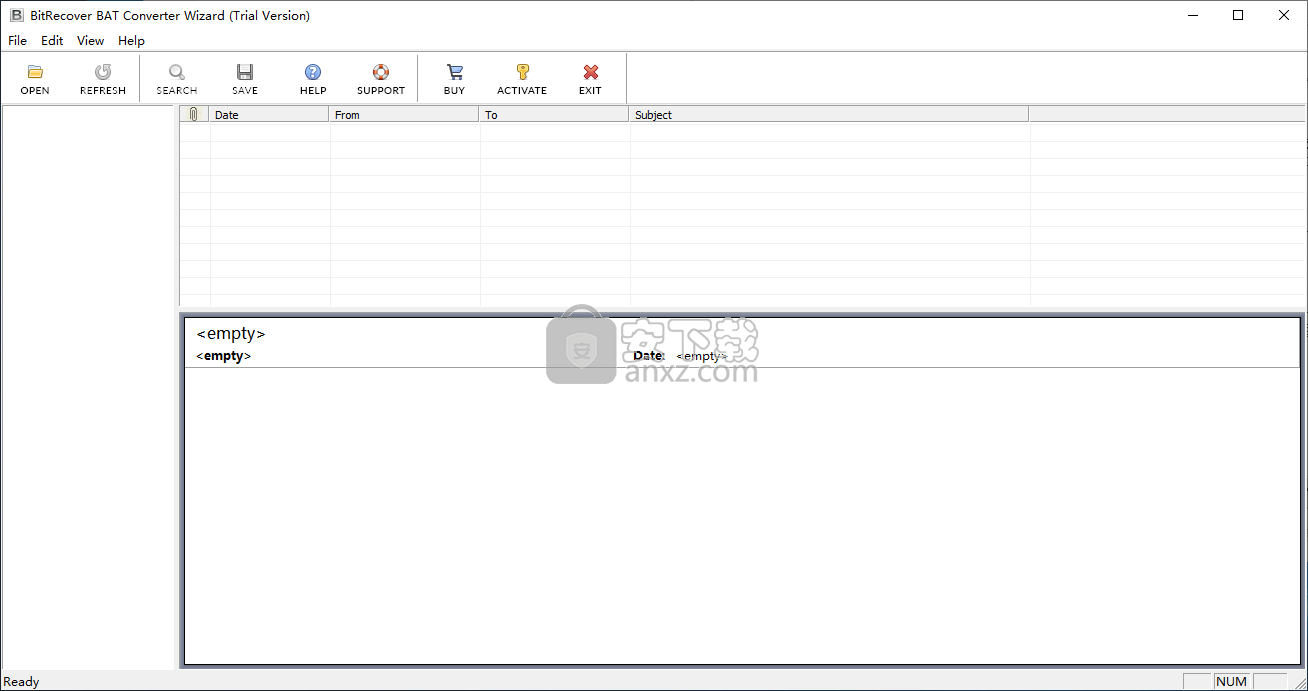Viewport: 1308px width, 691px height.
Task: Sort messages by the From column header
Action: coord(404,115)
